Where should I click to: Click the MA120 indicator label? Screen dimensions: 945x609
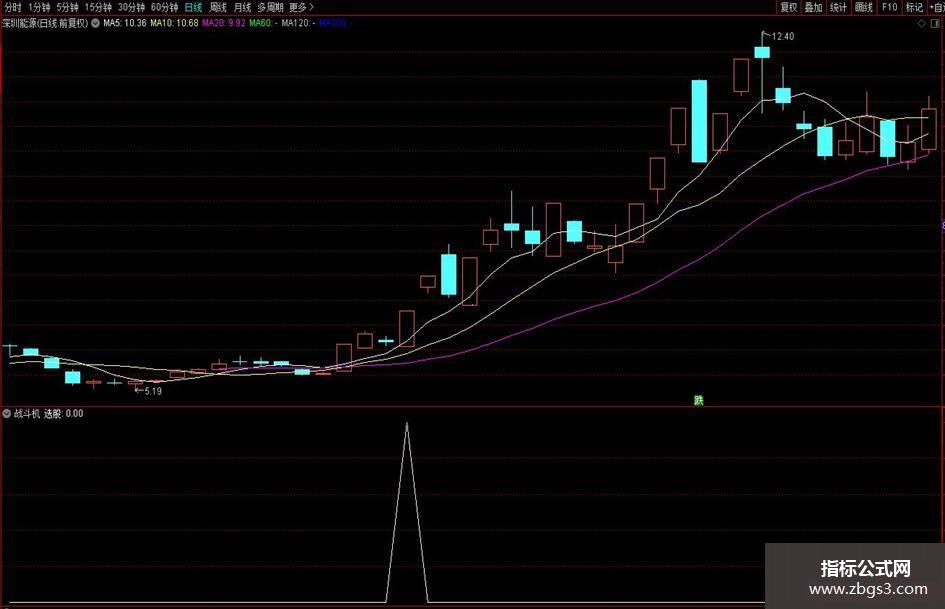[x=298, y=23]
